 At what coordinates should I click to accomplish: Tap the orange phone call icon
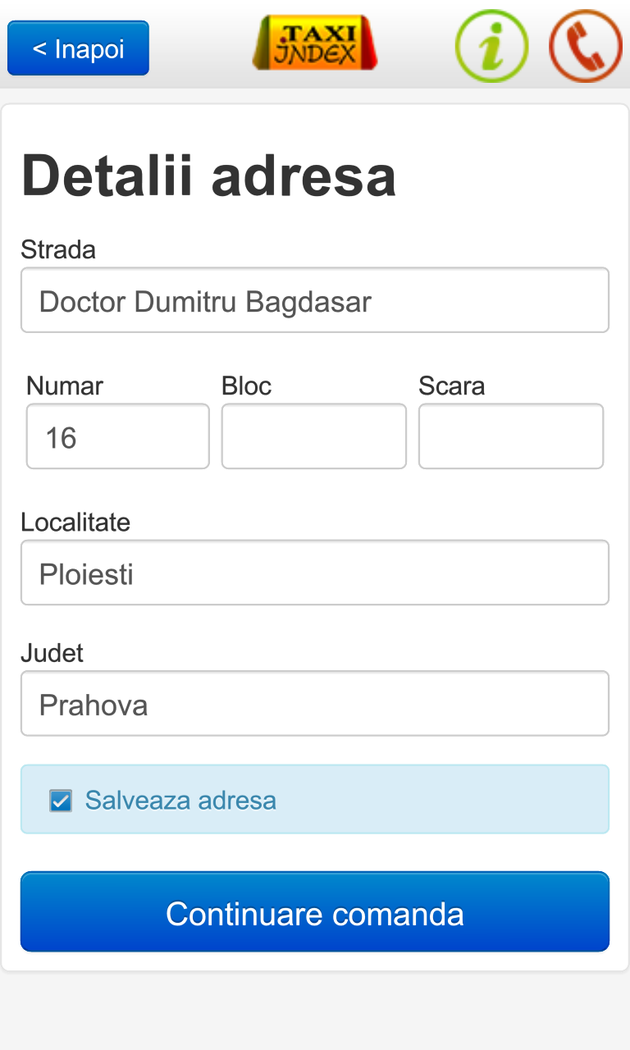click(586, 46)
